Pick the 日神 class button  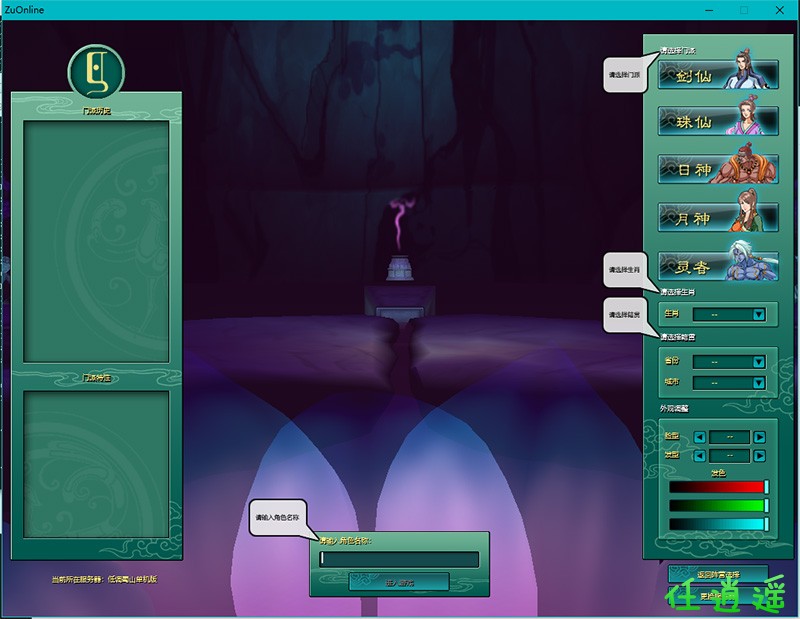[x=718, y=169]
